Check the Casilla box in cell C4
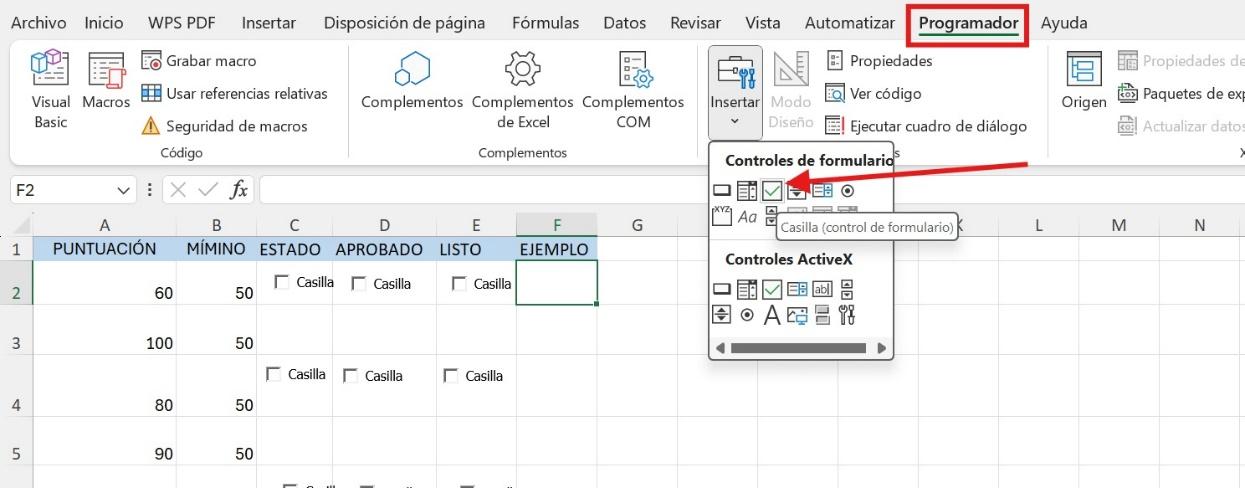The image size is (1245, 488). (x=273, y=375)
